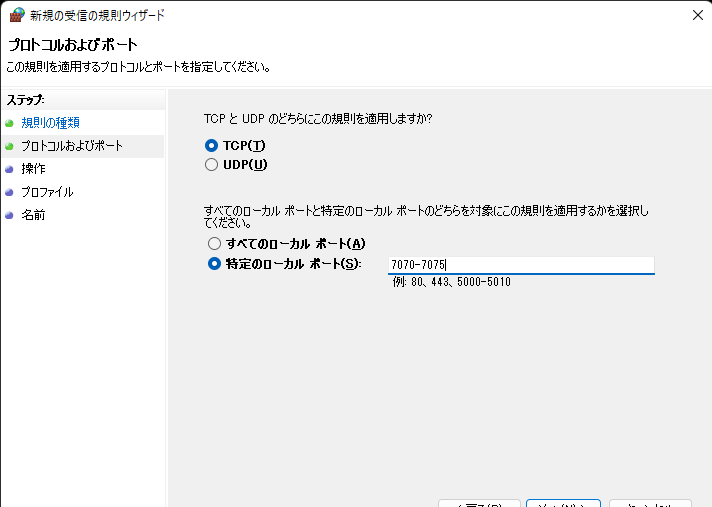The height and width of the screenshot is (507, 712).
Task: Select the TCP(T) radio button
Action: pos(211,145)
